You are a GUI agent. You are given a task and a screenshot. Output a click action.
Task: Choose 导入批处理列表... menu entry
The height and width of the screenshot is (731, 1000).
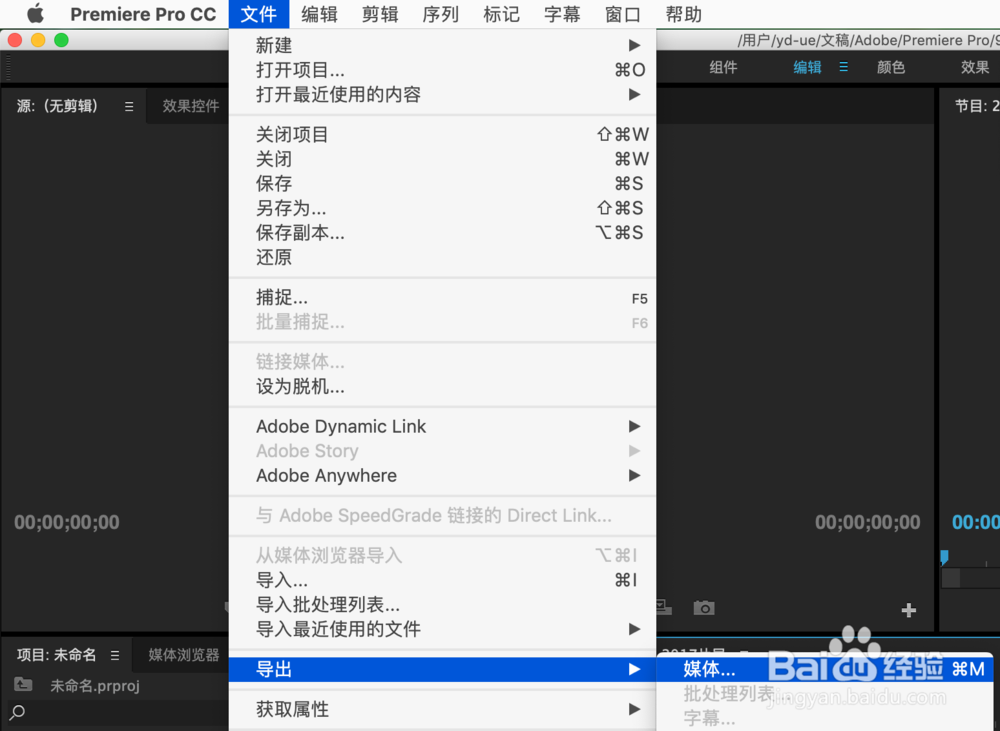click(x=442, y=604)
